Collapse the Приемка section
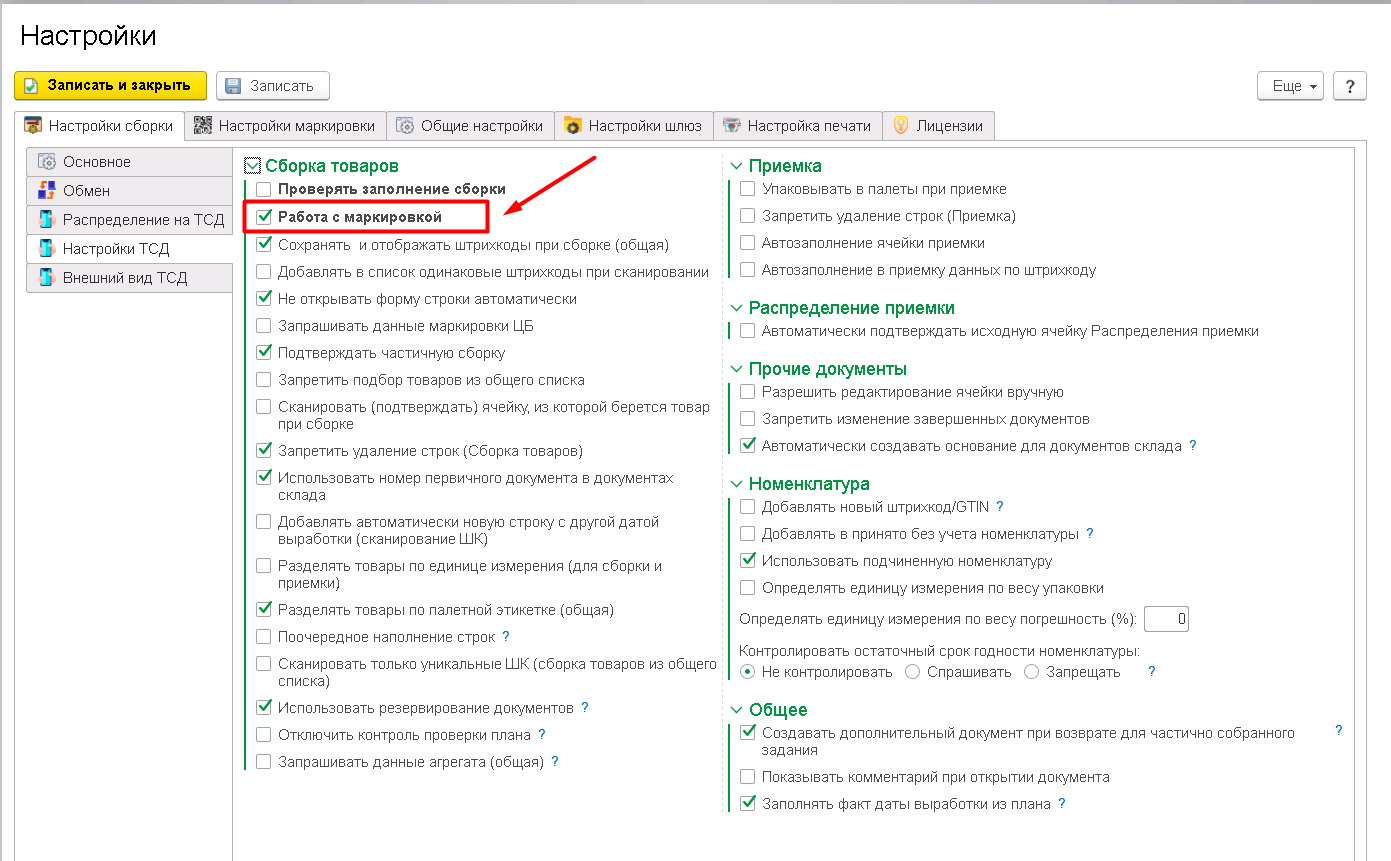Viewport: 1391px width, 861px height. point(737,166)
